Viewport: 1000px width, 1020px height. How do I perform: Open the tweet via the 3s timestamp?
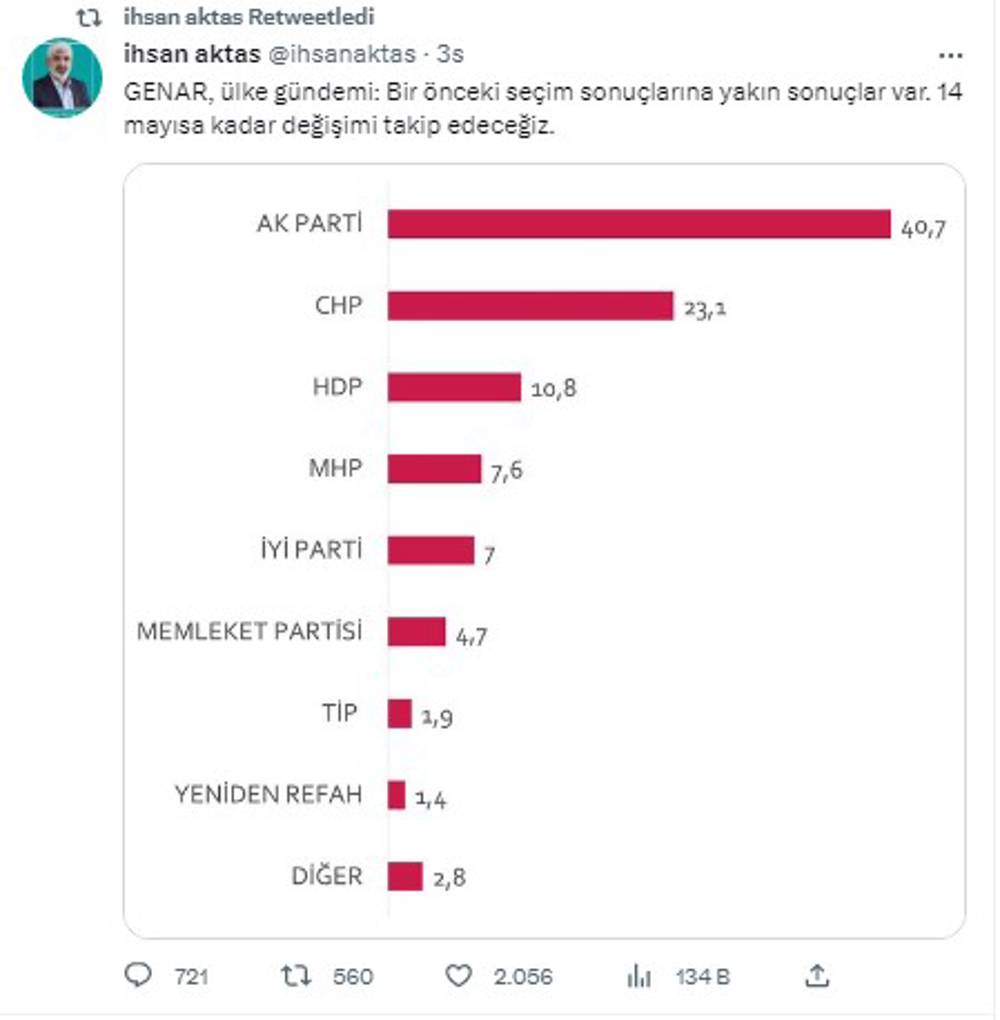(x=452, y=56)
